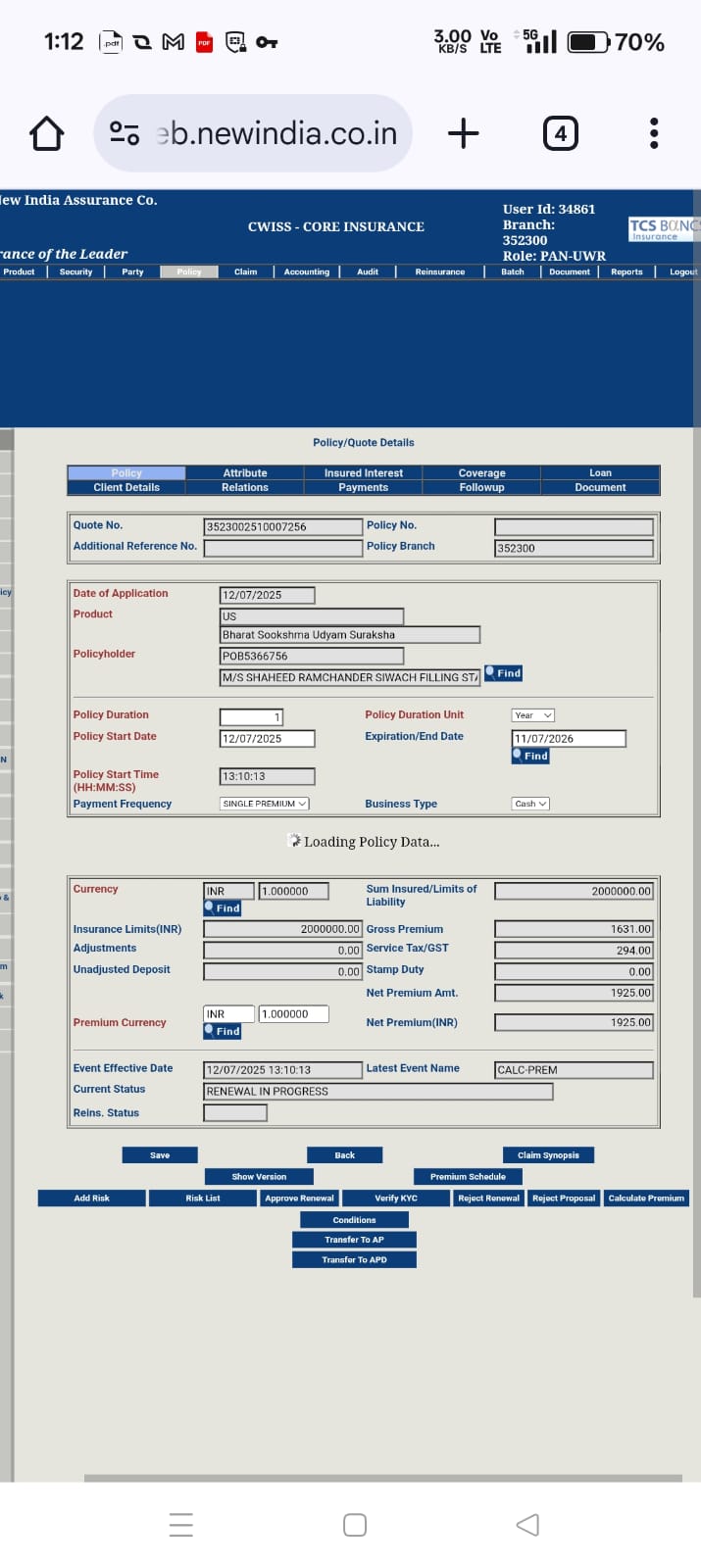Click Find button under Expiration/End Date
701x1568 pixels.
pos(531,756)
